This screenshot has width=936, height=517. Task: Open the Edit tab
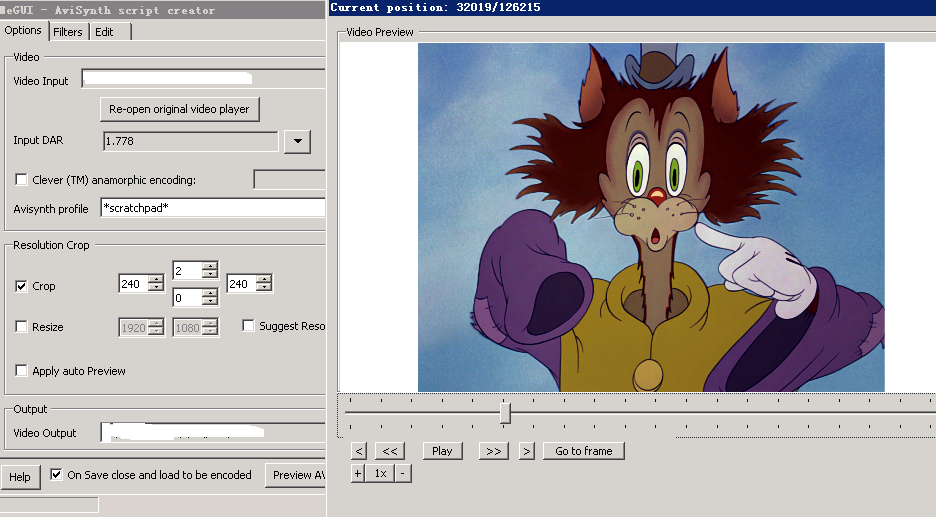pos(104,32)
